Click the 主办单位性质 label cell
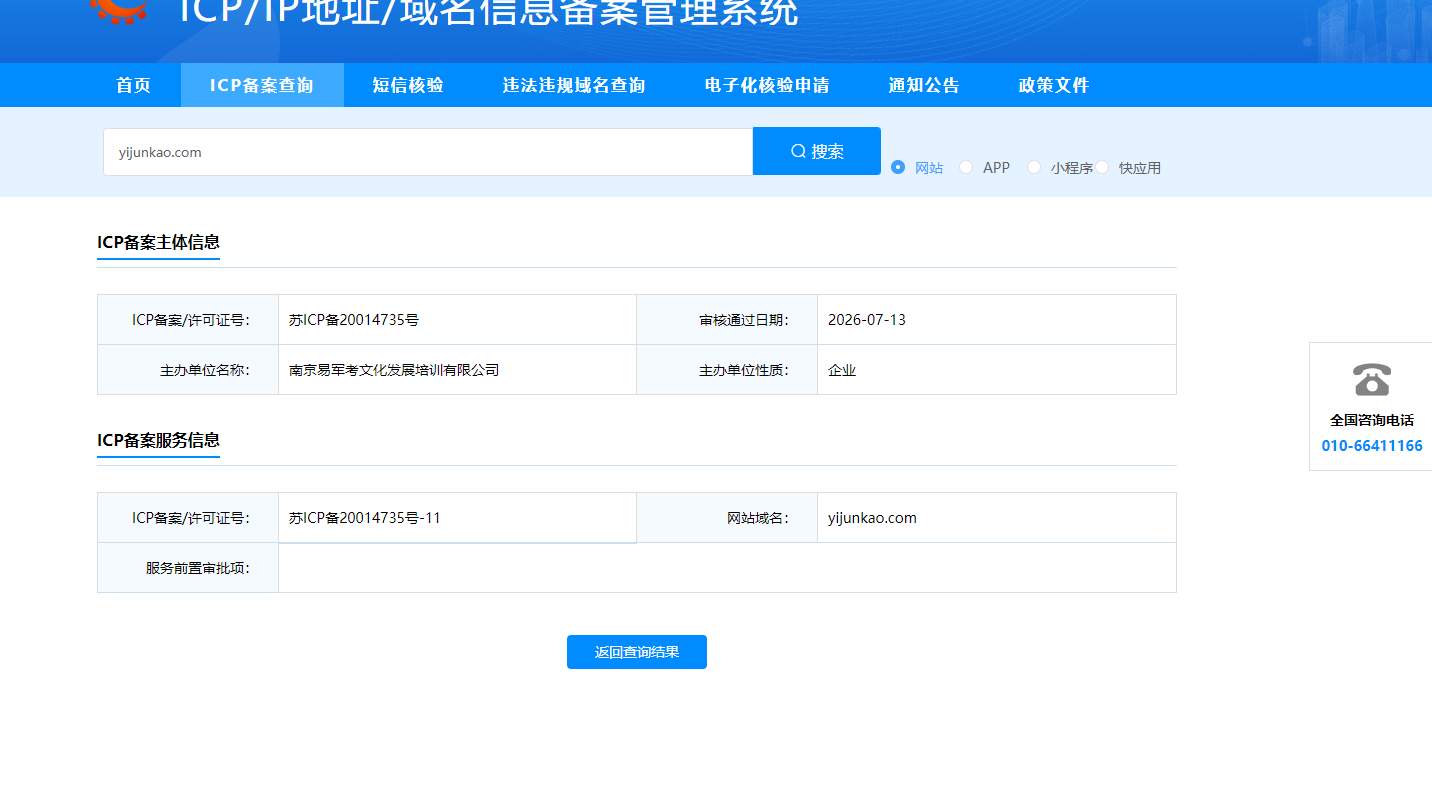 [727, 370]
